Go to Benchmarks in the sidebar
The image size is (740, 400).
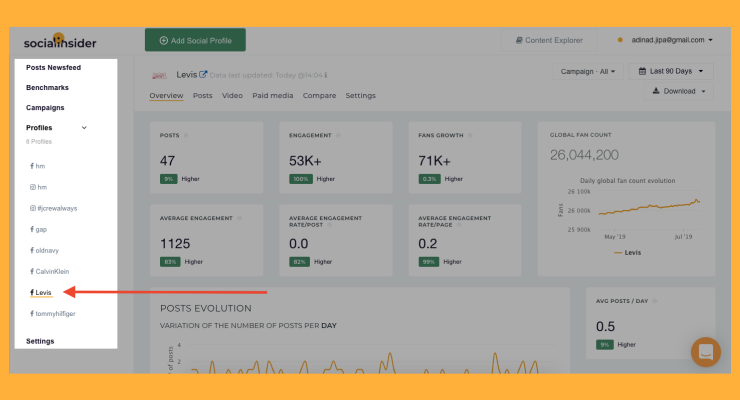tap(47, 88)
